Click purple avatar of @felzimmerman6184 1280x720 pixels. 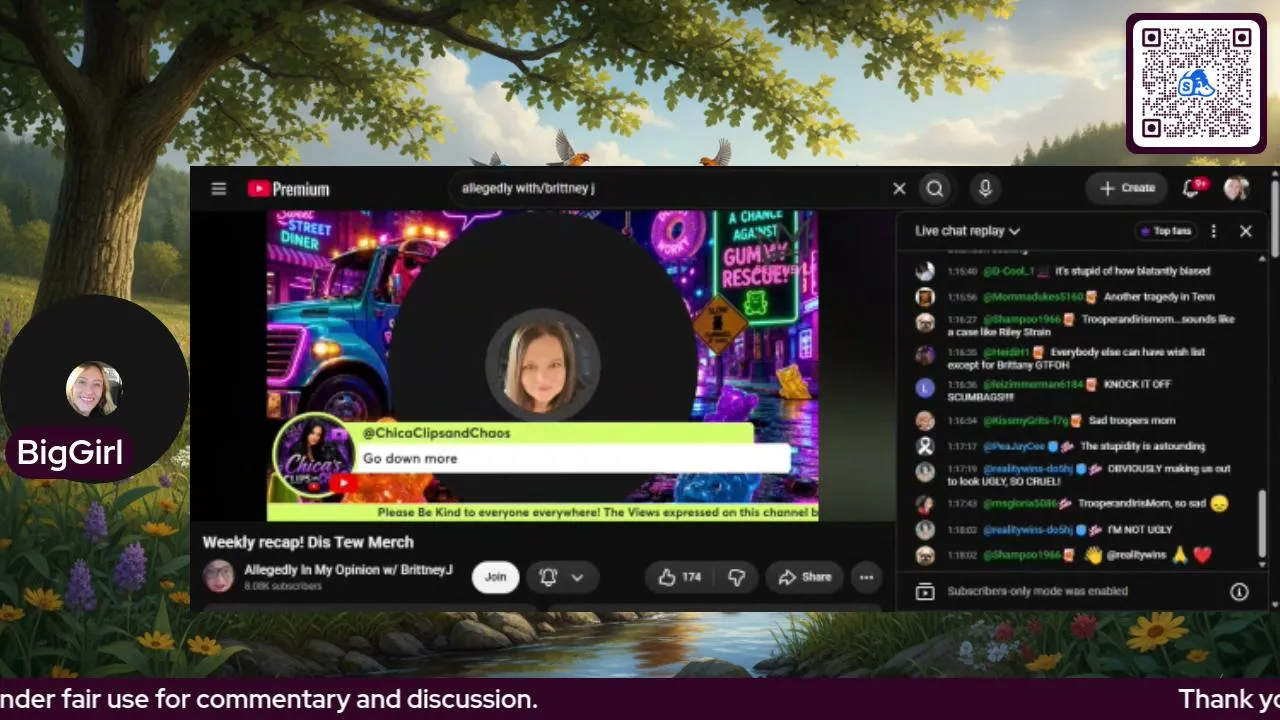coord(925,387)
